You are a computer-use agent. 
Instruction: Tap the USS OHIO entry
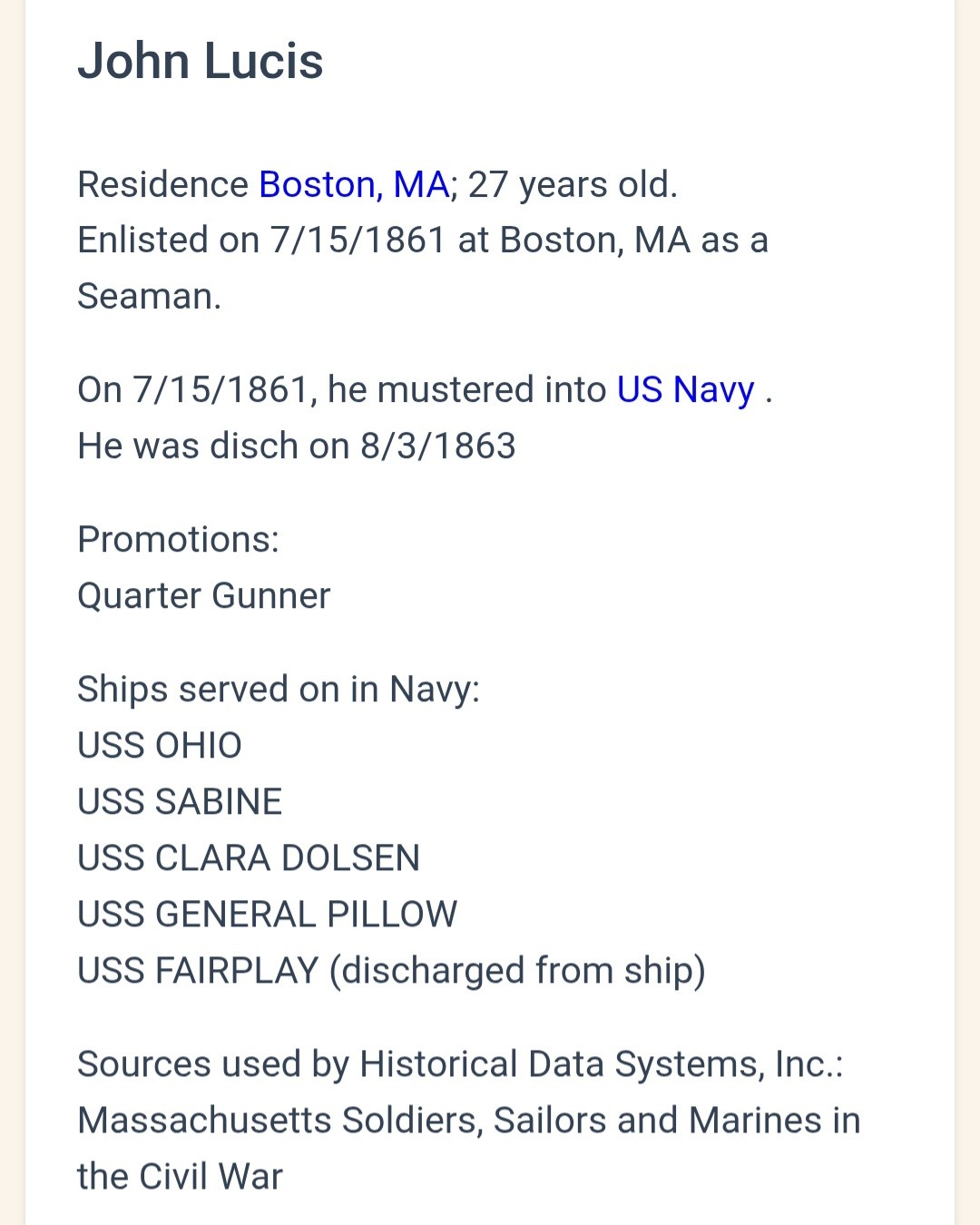160,746
